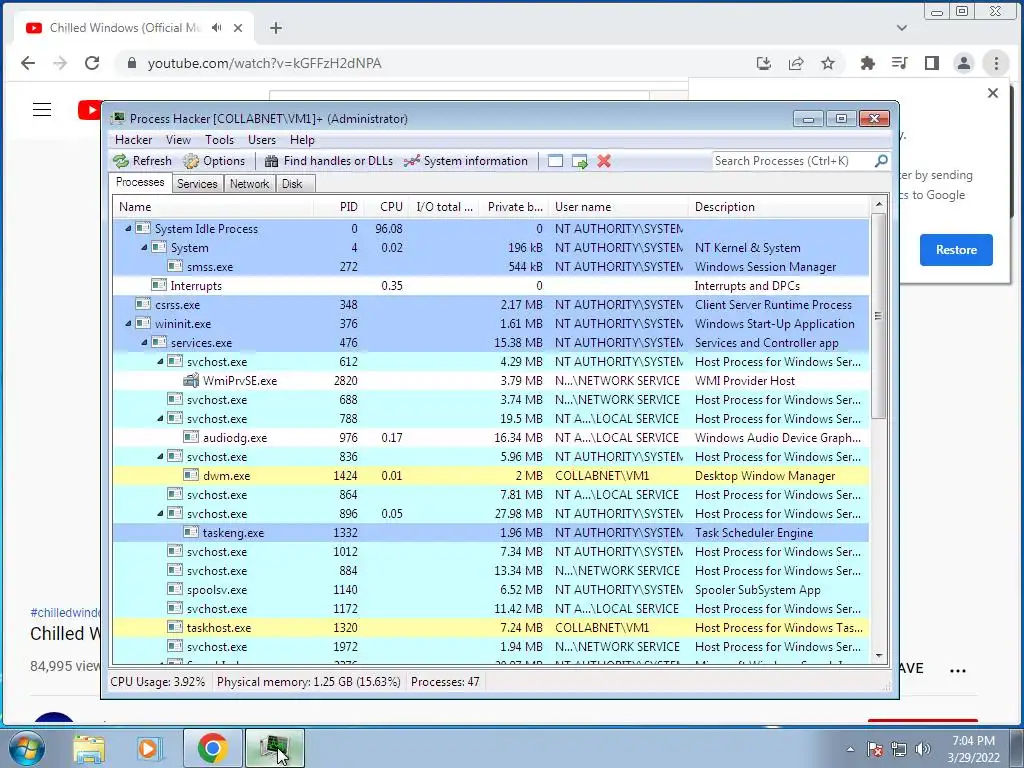The image size is (1024, 768).
Task: Click the find window toolbar icon
Action: point(555,161)
